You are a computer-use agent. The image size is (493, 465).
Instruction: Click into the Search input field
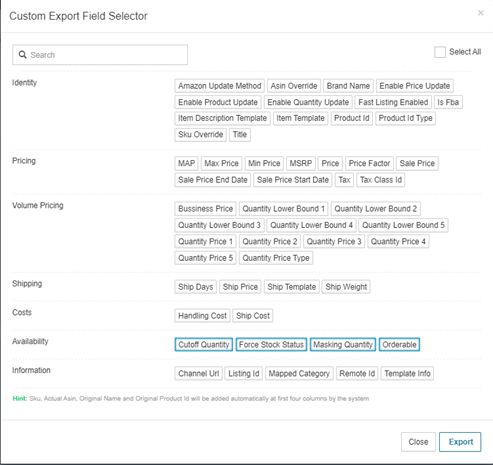100,55
